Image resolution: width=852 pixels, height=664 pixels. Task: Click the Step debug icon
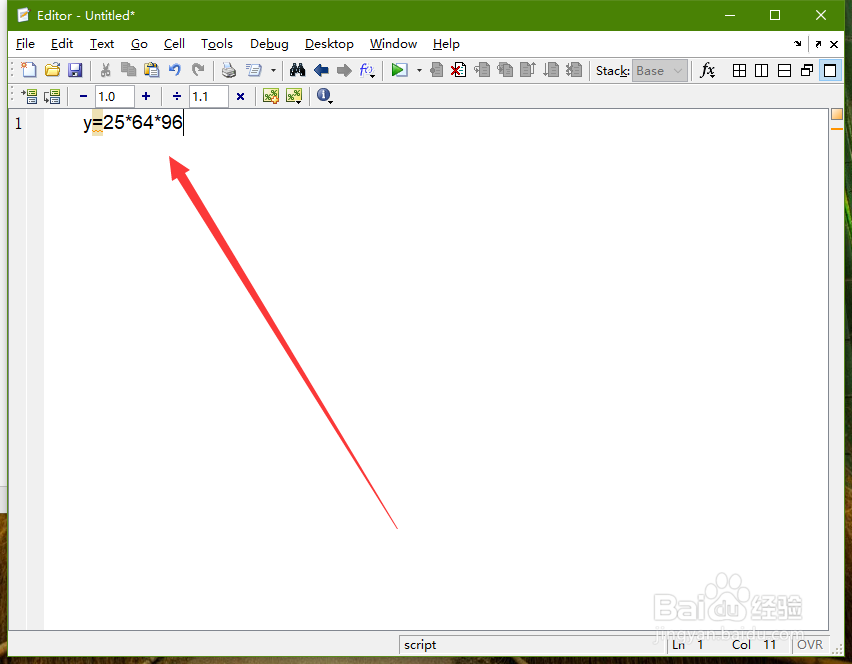point(482,70)
